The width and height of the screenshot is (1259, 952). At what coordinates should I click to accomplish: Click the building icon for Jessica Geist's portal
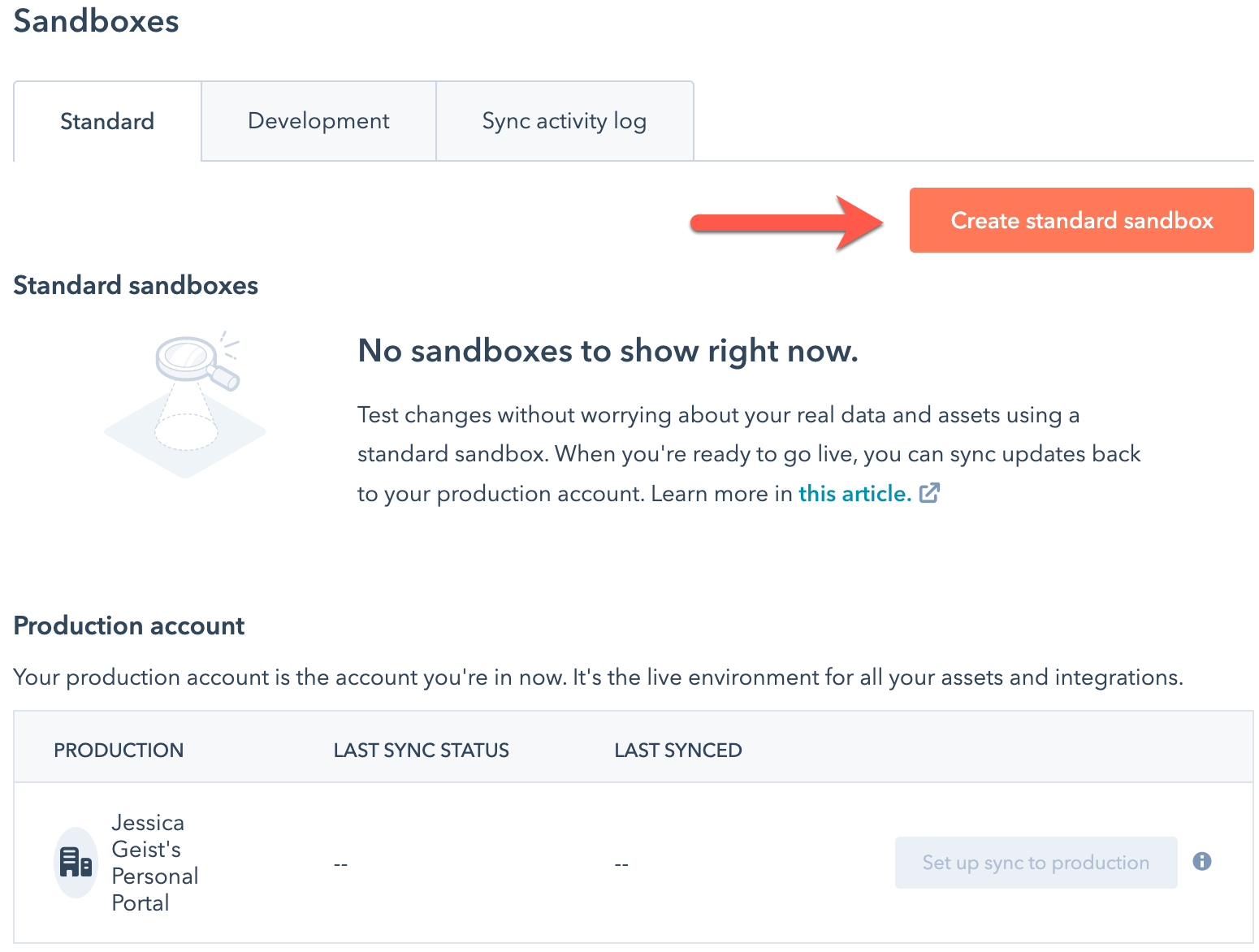coord(75,863)
